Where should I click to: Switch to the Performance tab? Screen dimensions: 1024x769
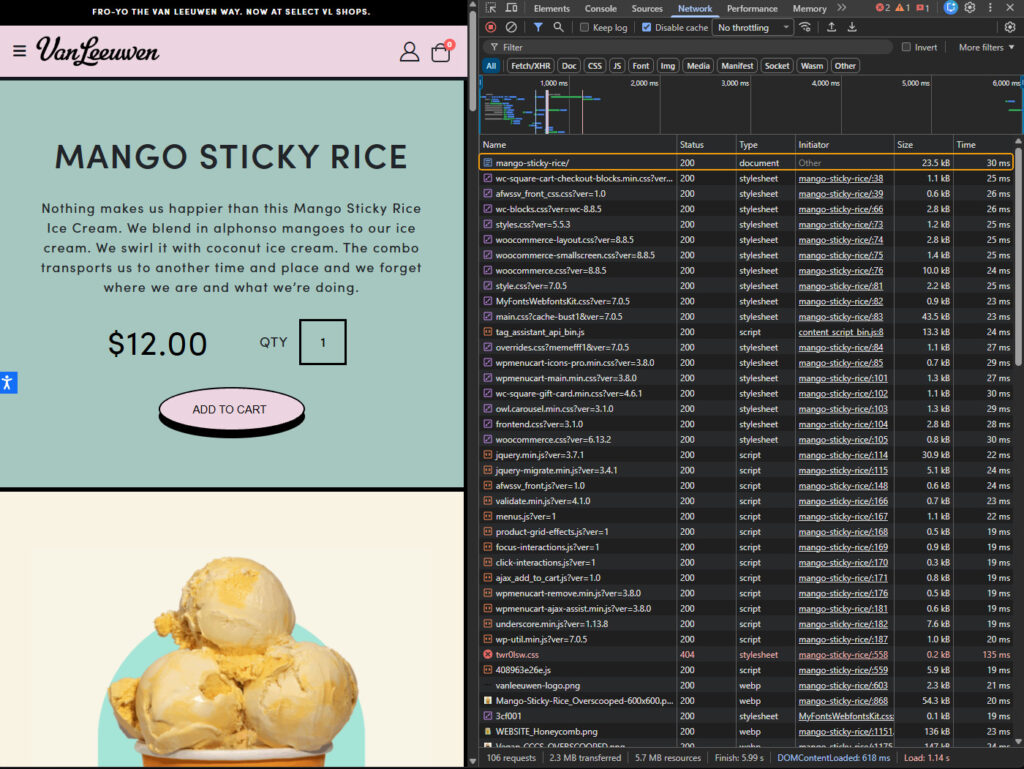pyautogui.click(x=752, y=8)
